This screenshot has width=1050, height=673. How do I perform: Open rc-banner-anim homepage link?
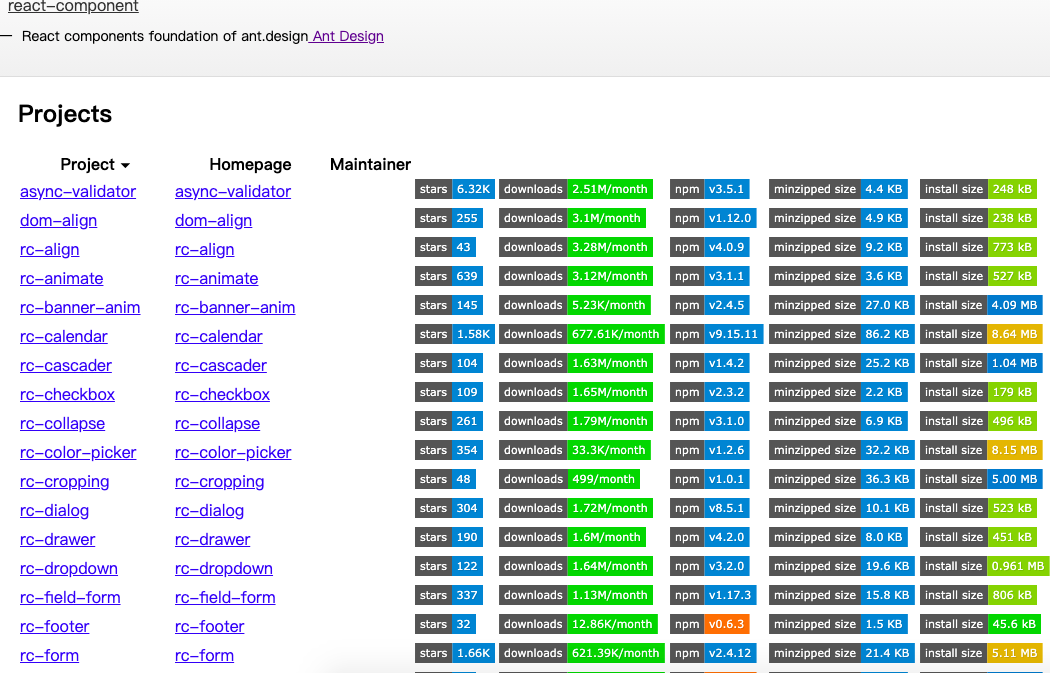235,307
